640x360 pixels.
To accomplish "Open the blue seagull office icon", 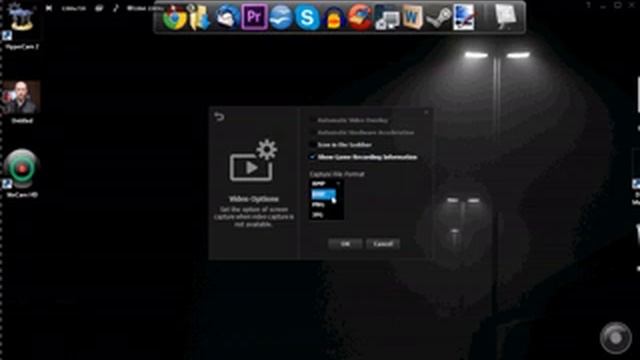I will click(280, 18).
